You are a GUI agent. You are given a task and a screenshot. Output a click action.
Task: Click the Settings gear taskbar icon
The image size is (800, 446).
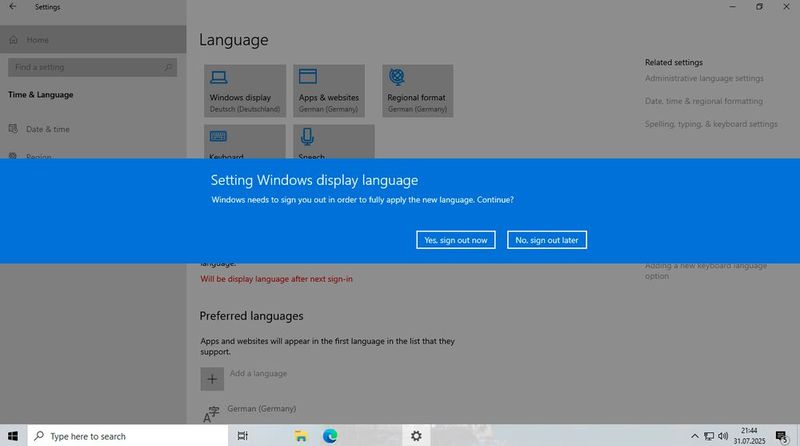point(416,436)
